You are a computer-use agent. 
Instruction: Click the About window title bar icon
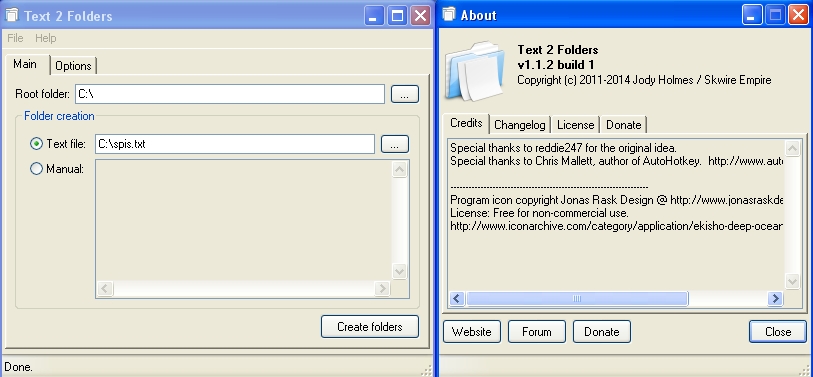(449, 16)
